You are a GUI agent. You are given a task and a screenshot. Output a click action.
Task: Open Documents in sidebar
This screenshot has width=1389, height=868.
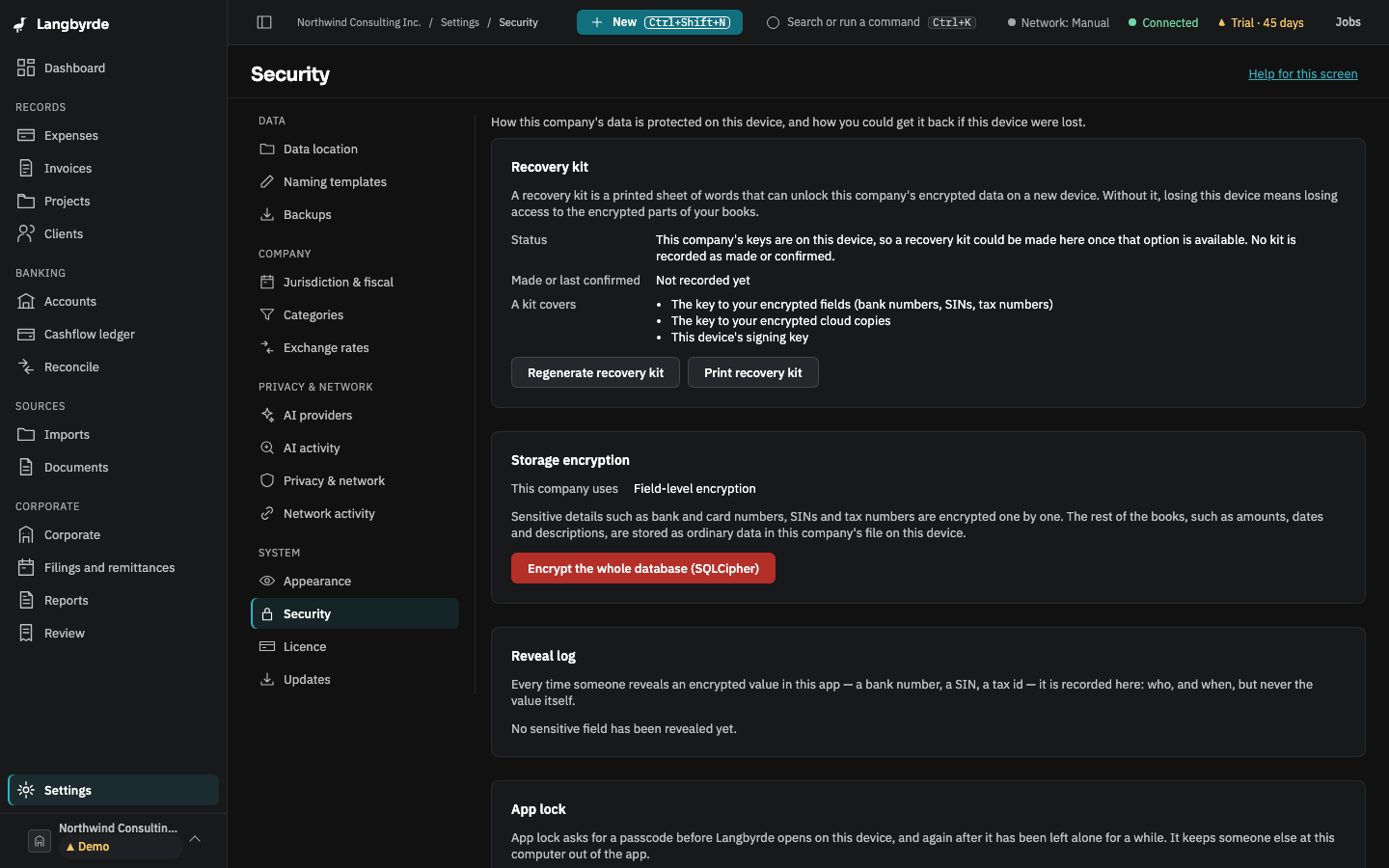point(114,467)
